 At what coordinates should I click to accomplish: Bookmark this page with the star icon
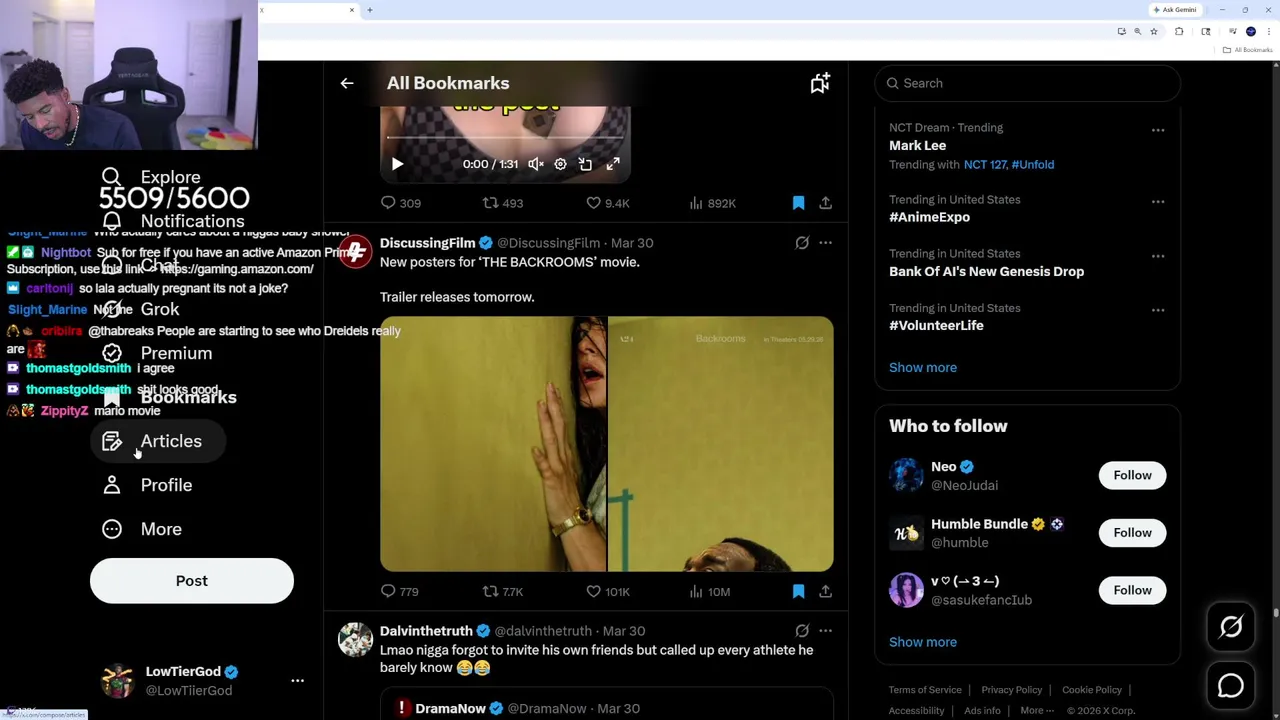click(x=1153, y=32)
